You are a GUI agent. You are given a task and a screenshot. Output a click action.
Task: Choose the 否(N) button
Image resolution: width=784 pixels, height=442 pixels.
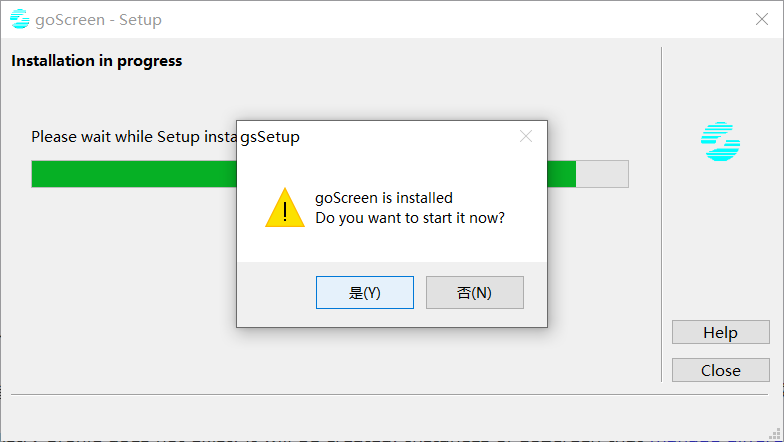(474, 293)
